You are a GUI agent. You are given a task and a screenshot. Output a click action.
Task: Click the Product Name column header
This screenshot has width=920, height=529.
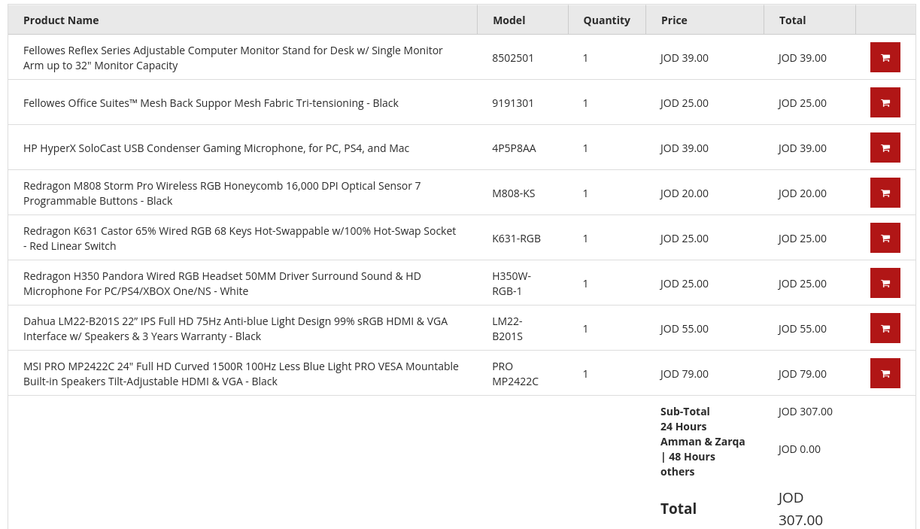pyautogui.click(x=61, y=20)
